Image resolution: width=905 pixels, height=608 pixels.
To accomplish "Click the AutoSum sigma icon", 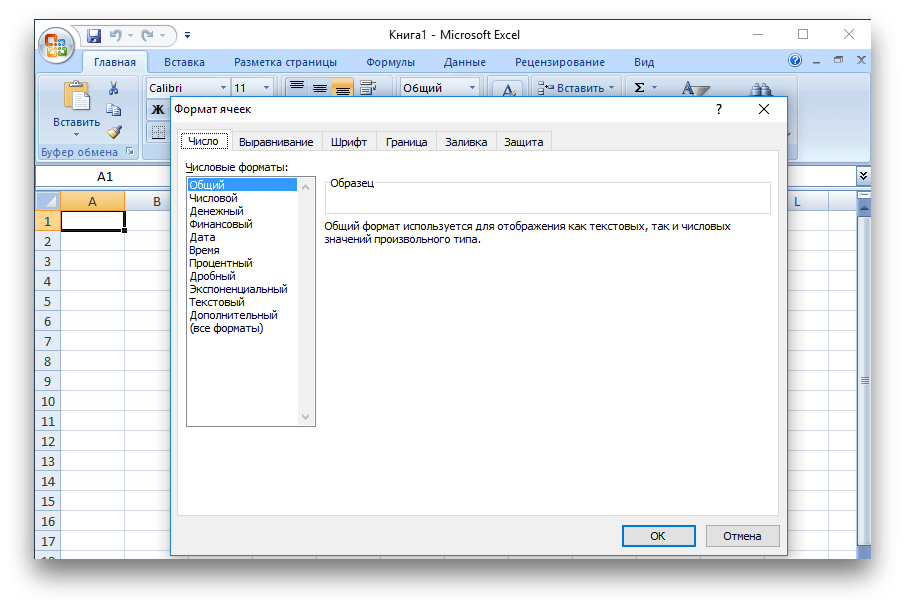I will pos(640,88).
